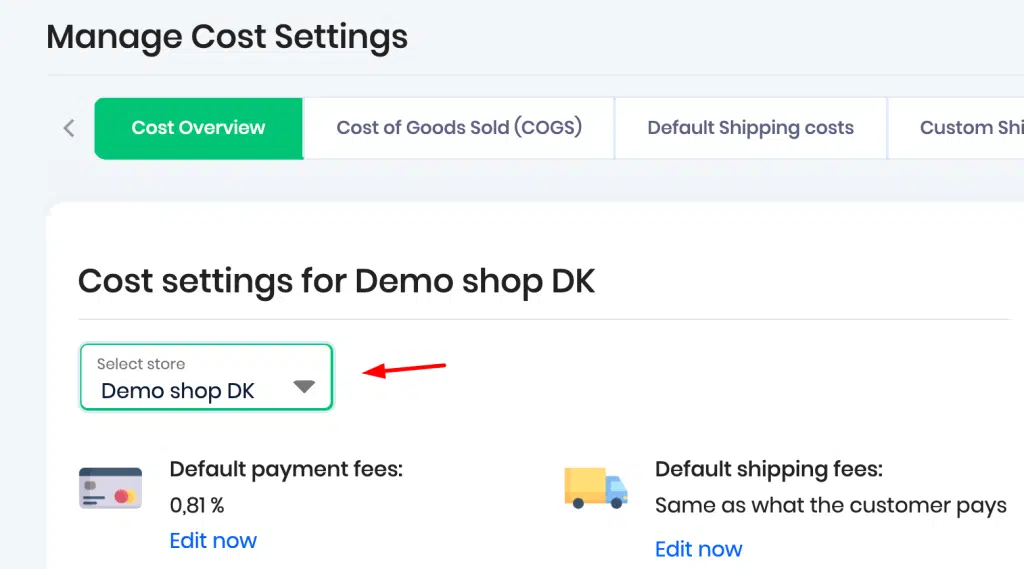The height and width of the screenshot is (569, 1024).
Task: Click the Select store field label
Action: (x=141, y=364)
